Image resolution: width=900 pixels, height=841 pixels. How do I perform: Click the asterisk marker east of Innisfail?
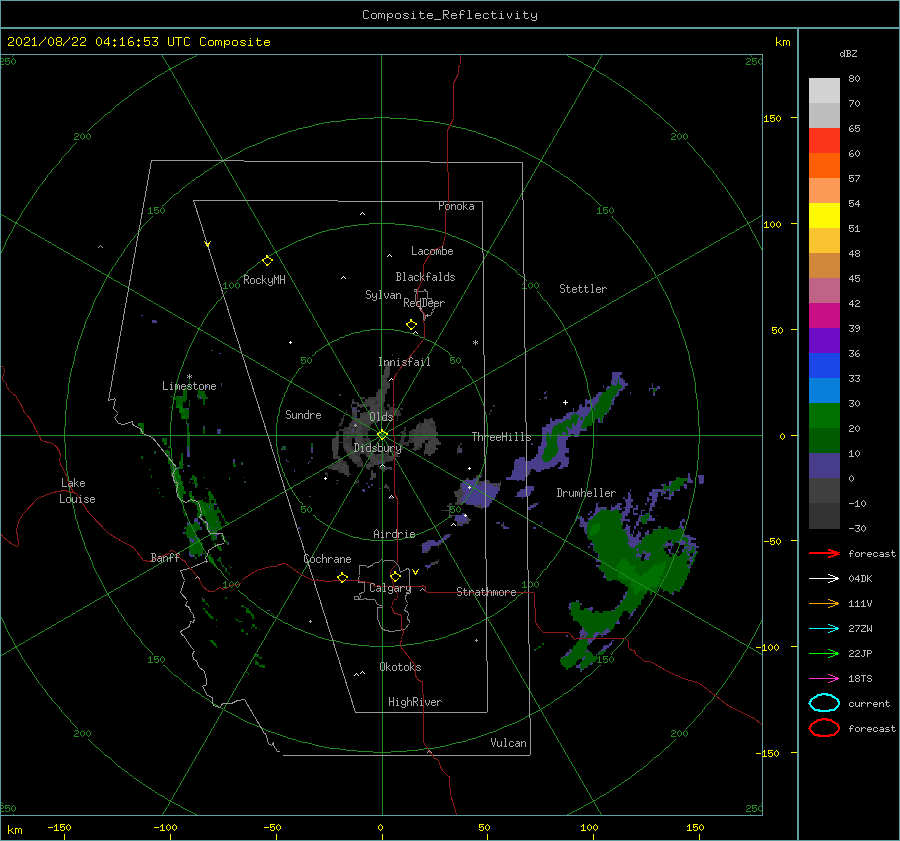[475, 343]
